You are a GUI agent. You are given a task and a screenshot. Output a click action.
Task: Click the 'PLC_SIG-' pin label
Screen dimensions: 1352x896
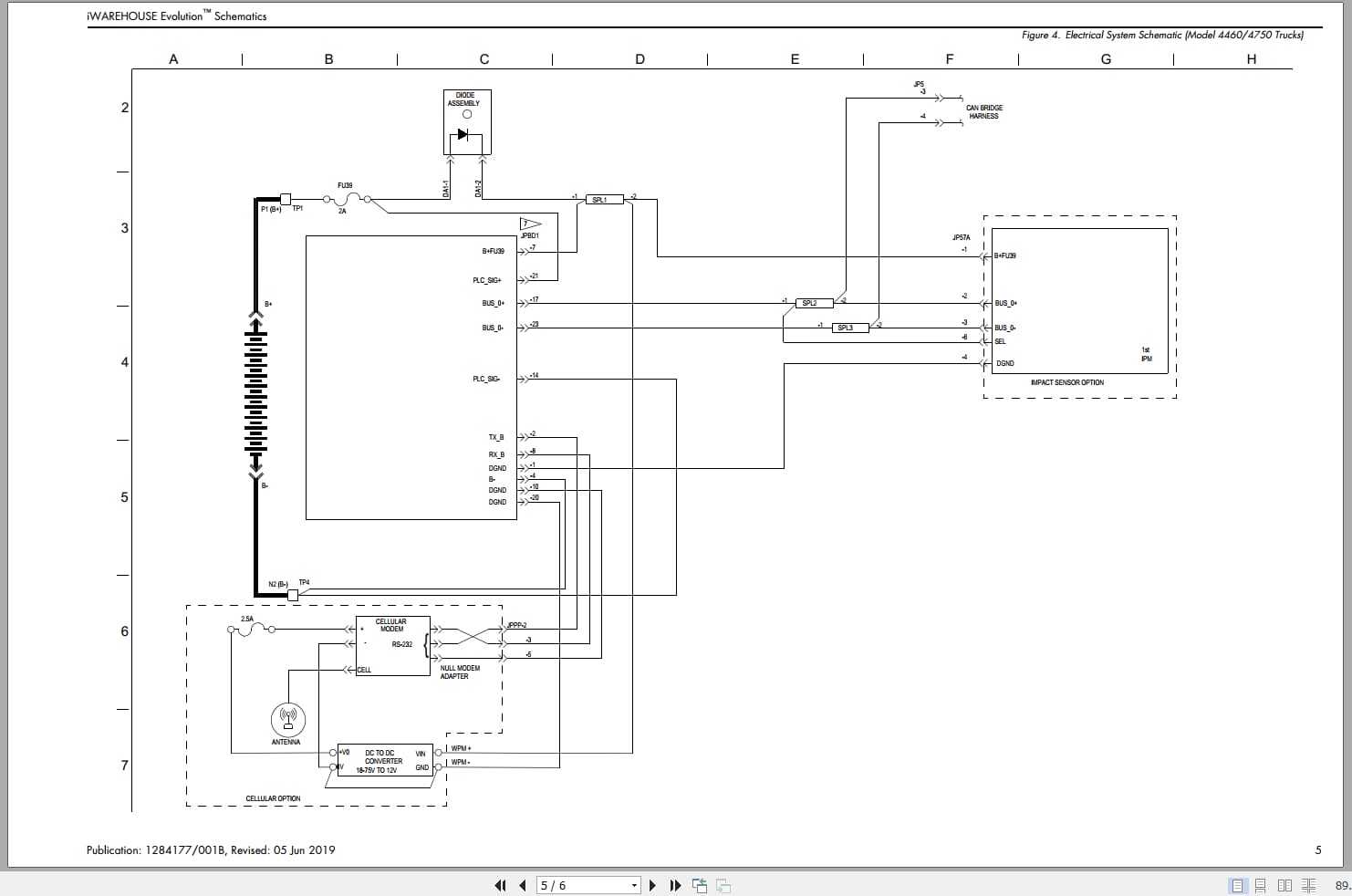point(486,379)
